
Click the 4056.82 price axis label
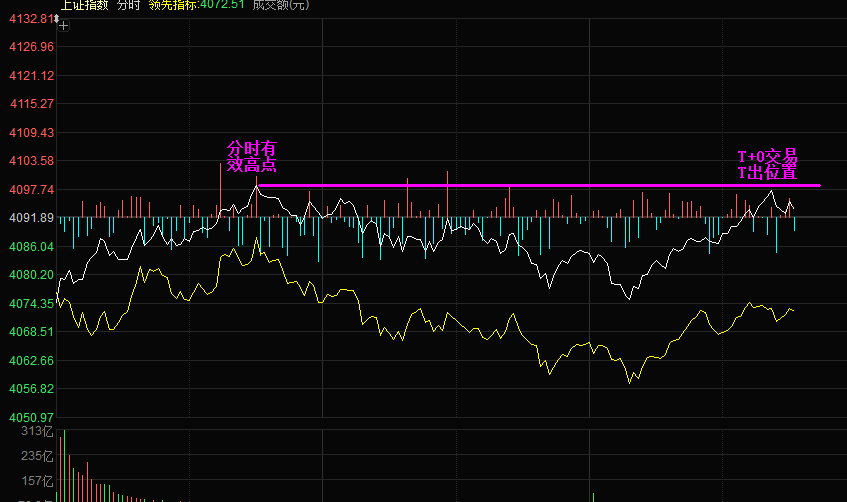pyautogui.click(x=31, y=389)
